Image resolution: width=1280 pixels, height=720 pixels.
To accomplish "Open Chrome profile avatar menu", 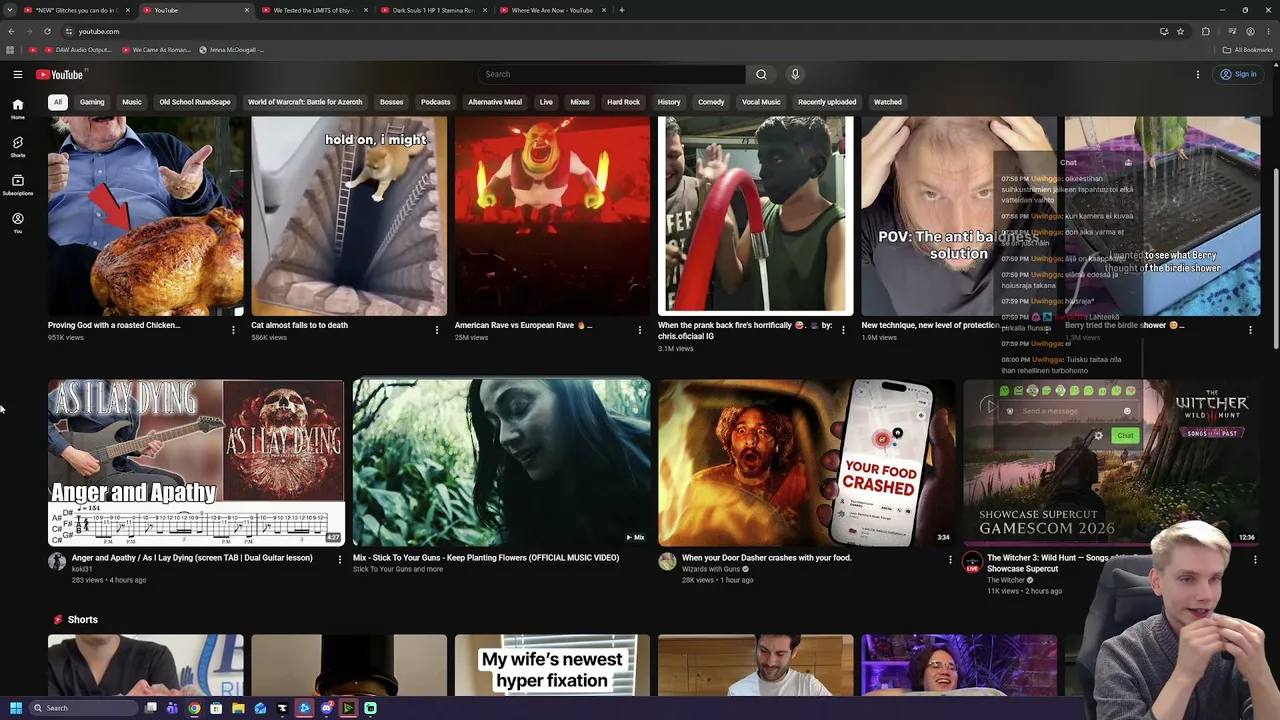I will 1250,31.
